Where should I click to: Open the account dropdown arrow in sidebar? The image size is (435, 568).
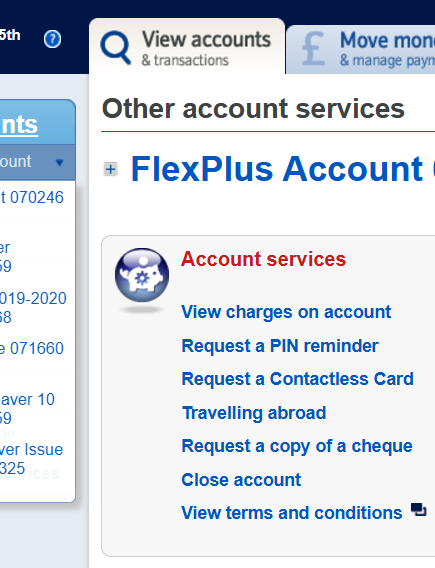59,162
